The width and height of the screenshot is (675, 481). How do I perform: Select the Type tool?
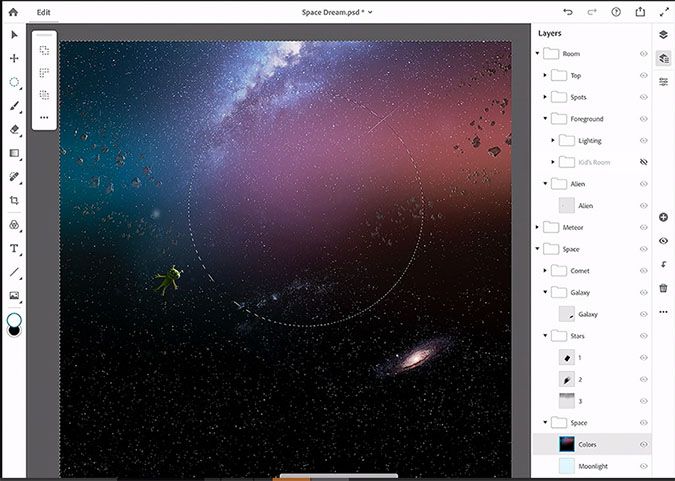pyautogui.click(x=14, y=248)
